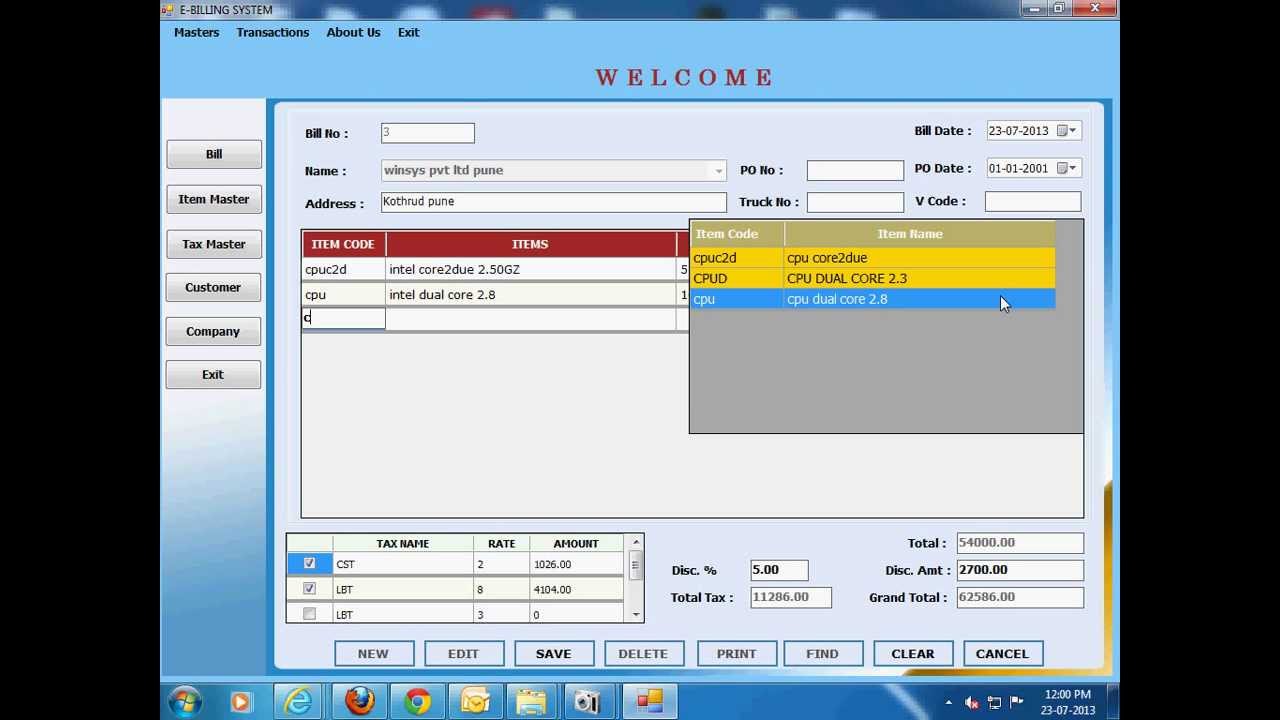Click the Windows Start orb
1280x720 pixels.
pos(186,701)
